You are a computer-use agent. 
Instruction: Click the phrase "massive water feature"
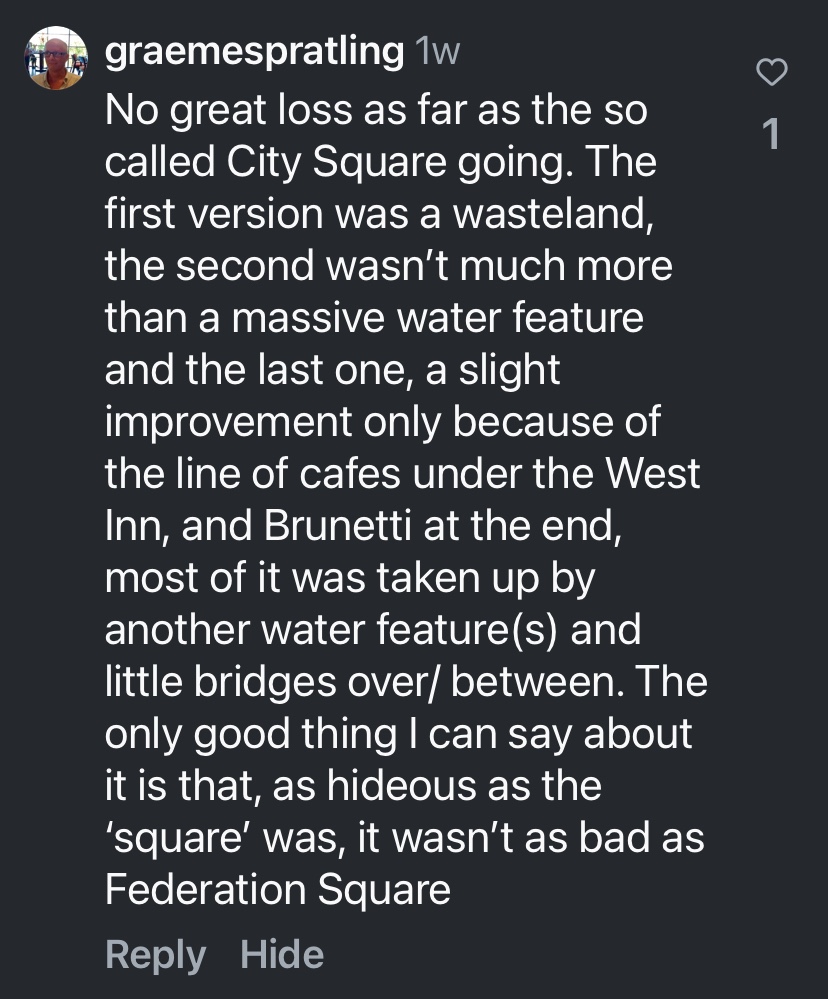tap(434, 318)
